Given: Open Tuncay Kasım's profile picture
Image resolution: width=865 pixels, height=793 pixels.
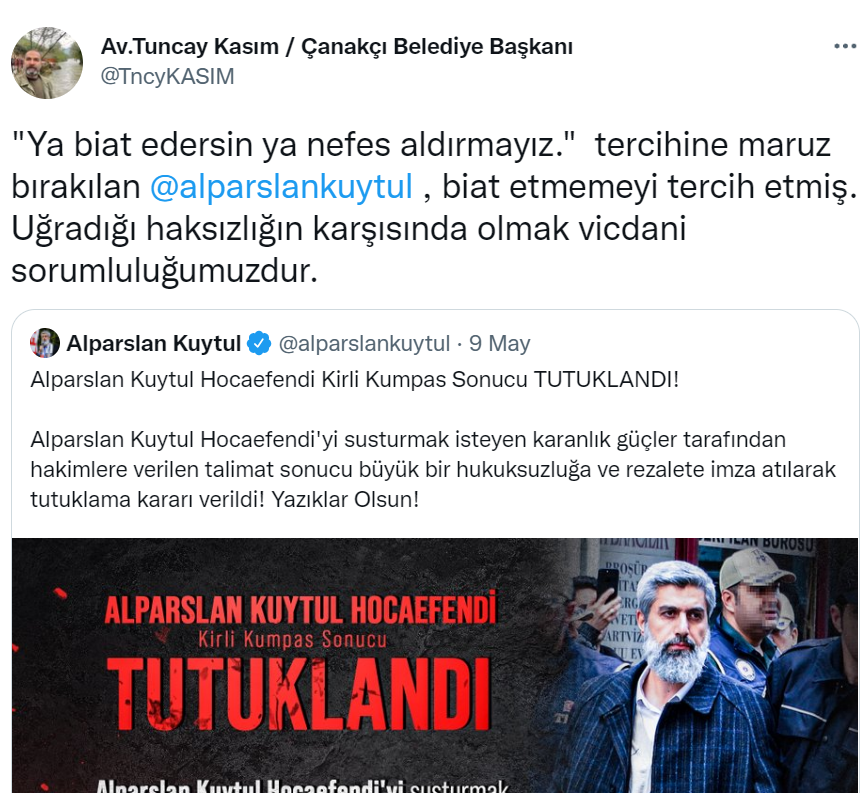Looking at the screenshot, I should 47,63.
